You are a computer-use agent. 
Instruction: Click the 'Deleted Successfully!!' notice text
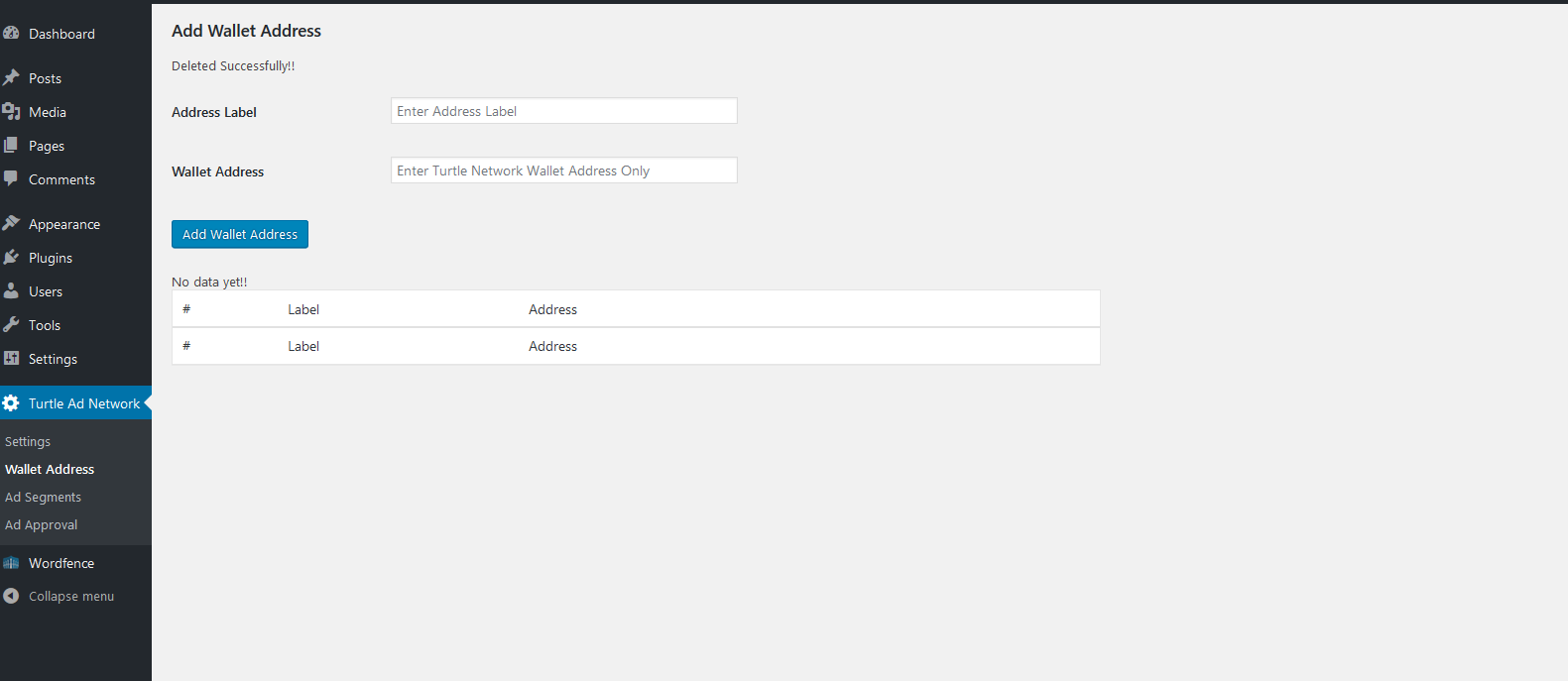[x=233, y=65]
